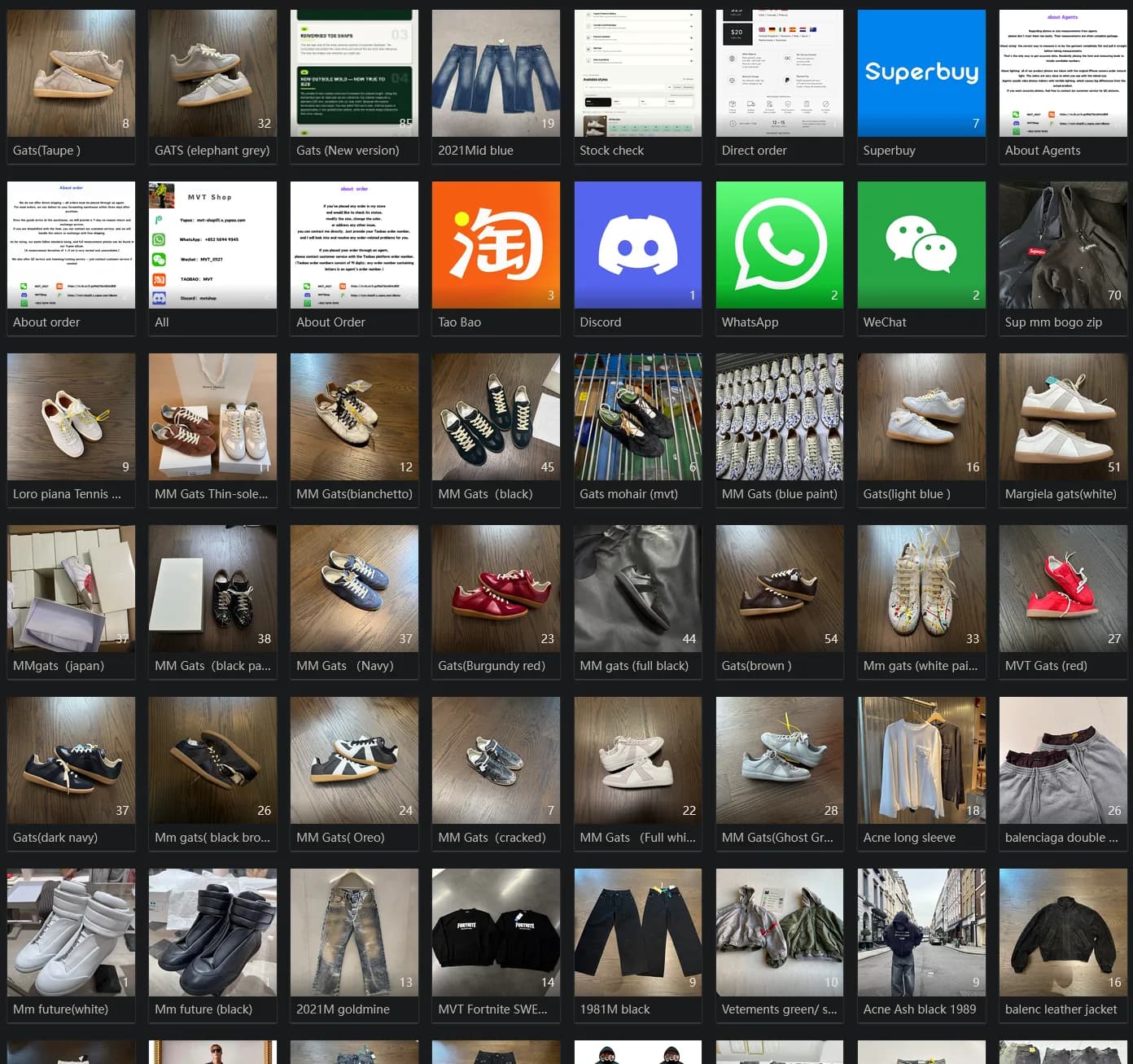Open the Gats(Taupe ) album thumbnail

click(71, 73)
